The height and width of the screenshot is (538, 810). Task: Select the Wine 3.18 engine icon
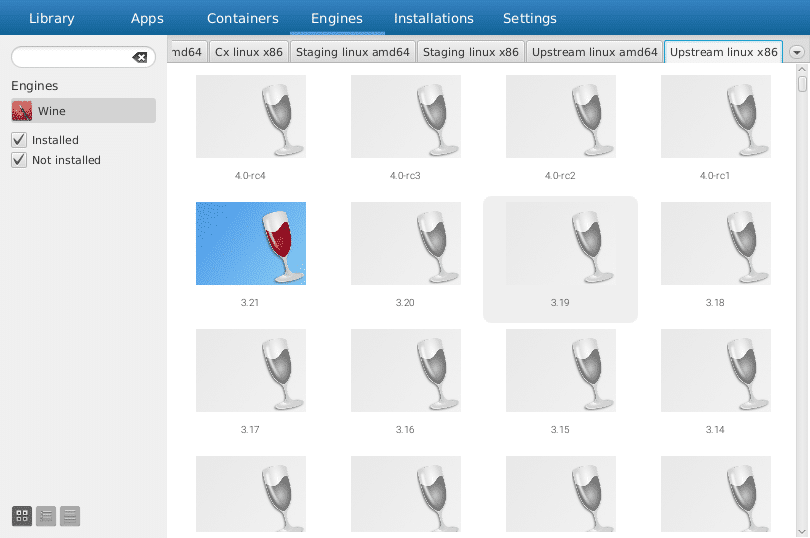click(x=715, y=243)
